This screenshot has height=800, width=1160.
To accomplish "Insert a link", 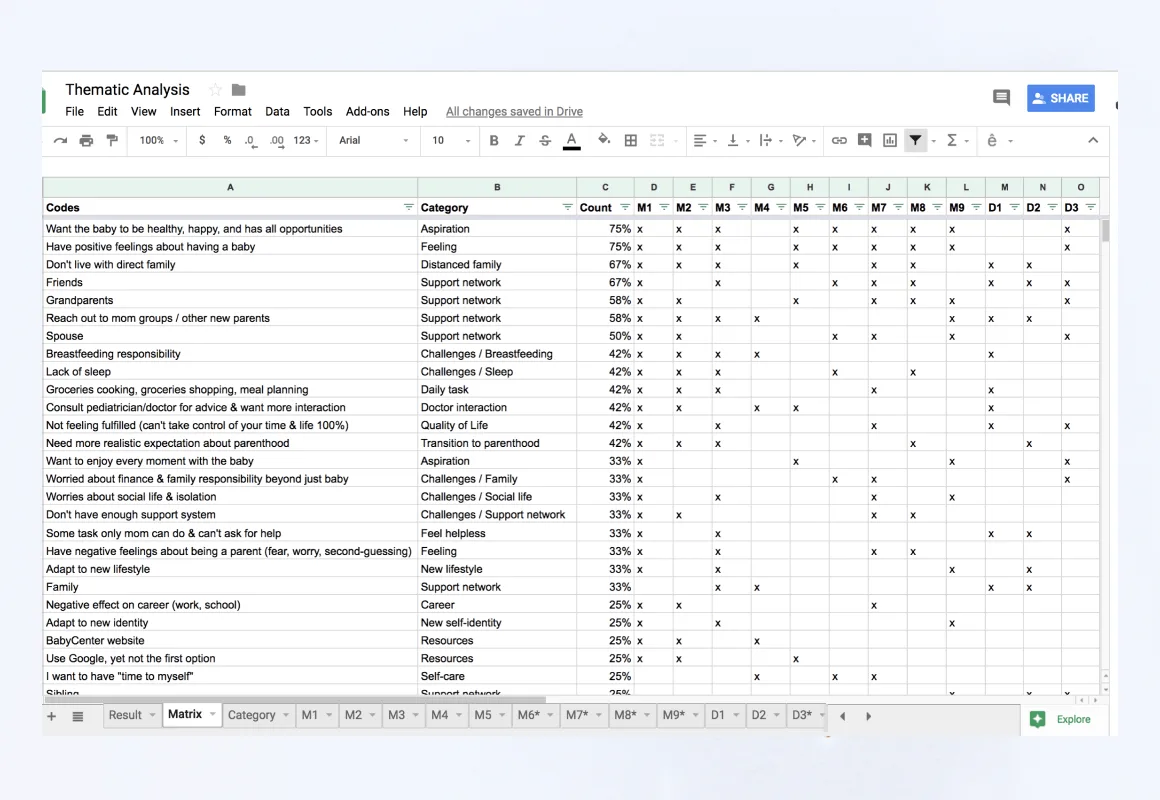I will coord(838,140).
